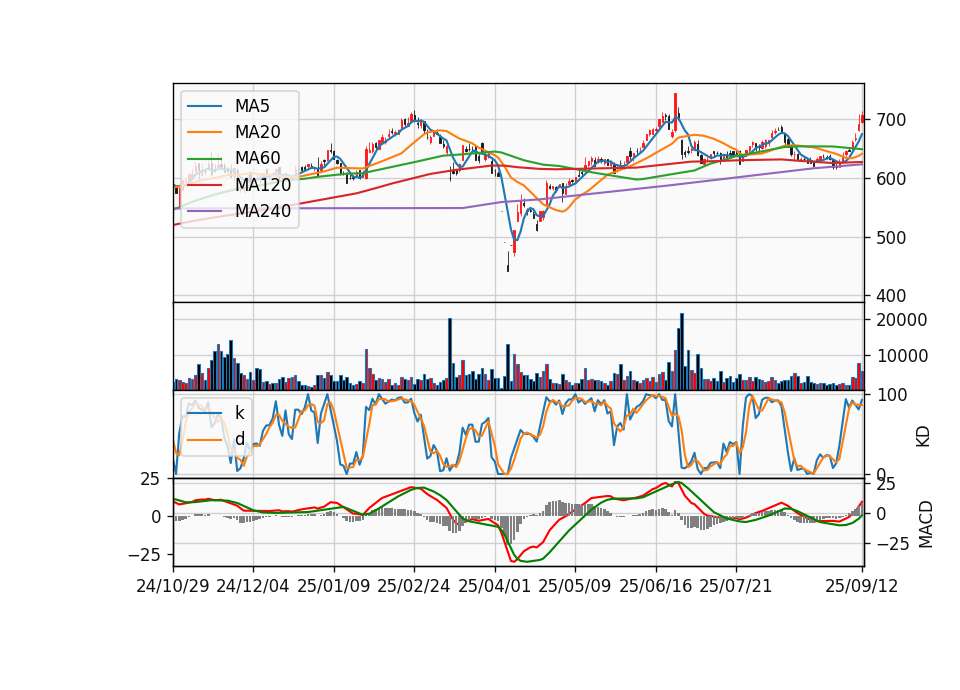Click the blue MA5 legend line sample
The height and width of the screenshot is (690, 960).
tap(204, 106)
